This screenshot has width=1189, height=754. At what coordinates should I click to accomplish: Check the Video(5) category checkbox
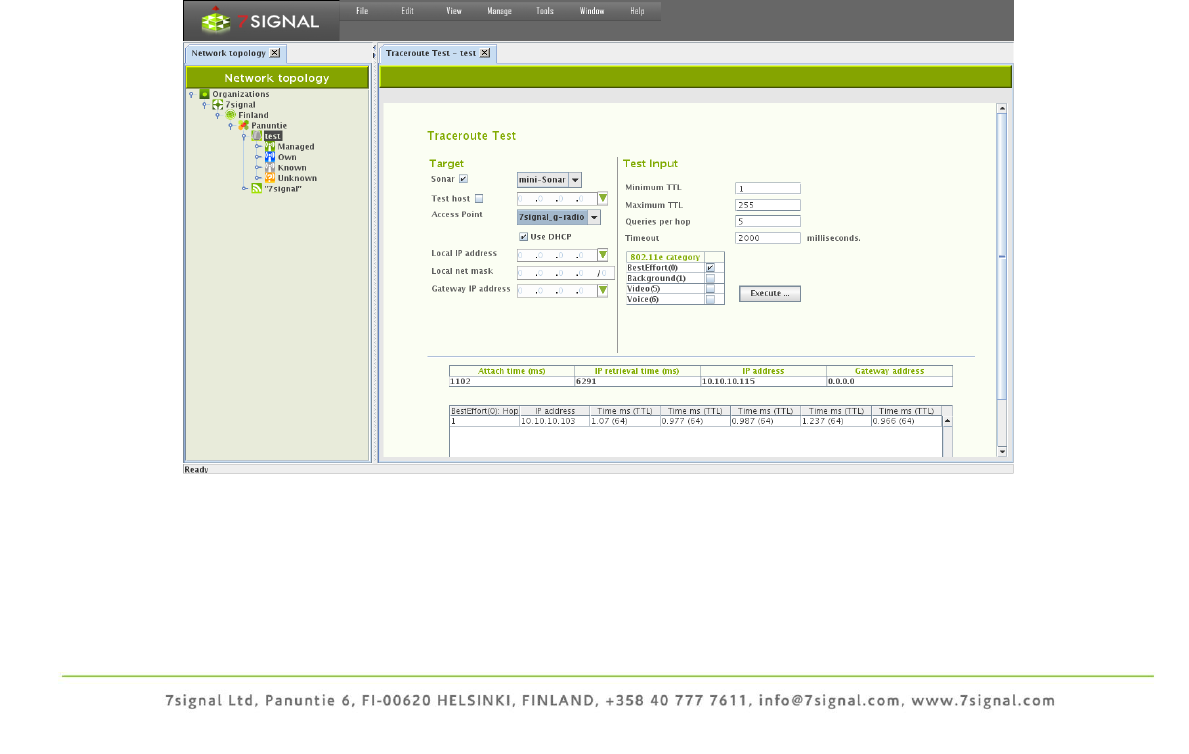point(711,289)
